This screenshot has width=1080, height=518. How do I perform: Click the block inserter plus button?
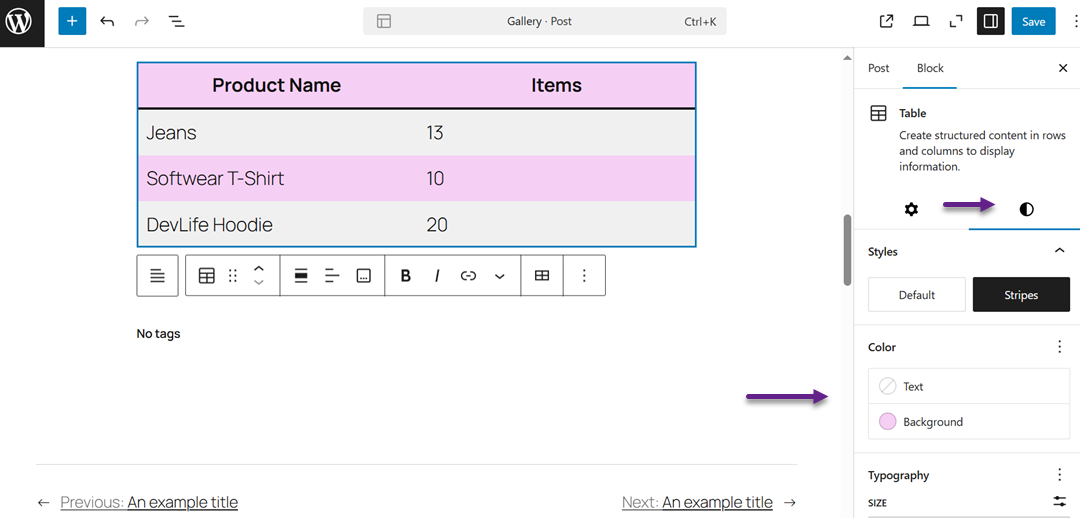[x=72, y=21]
